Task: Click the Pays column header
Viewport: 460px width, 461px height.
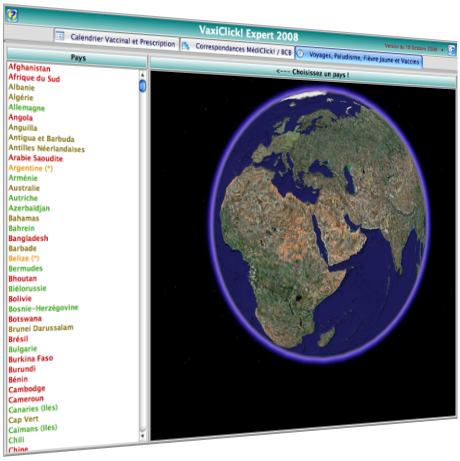Action: tap(77, 58)
